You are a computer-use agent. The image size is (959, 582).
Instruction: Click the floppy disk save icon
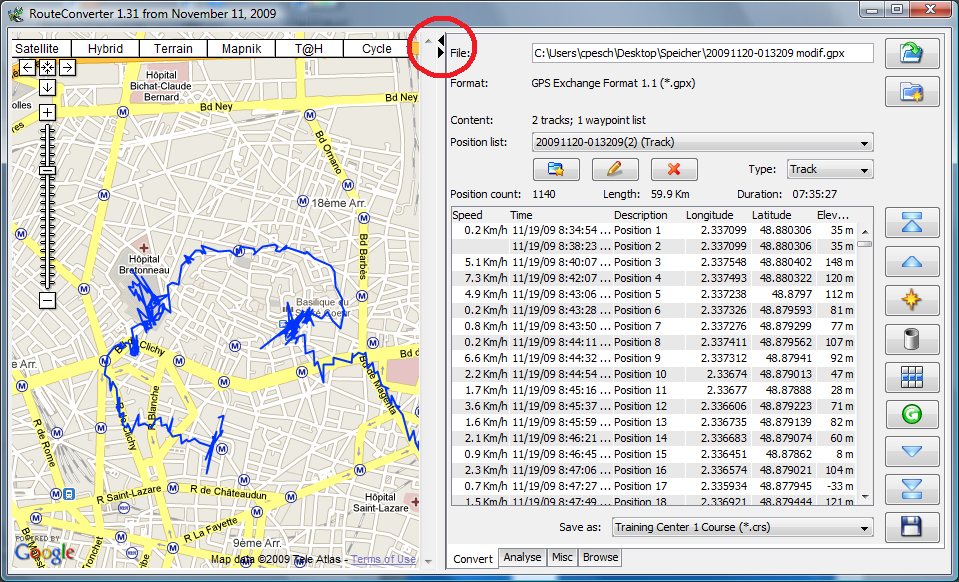pos(912,528)
